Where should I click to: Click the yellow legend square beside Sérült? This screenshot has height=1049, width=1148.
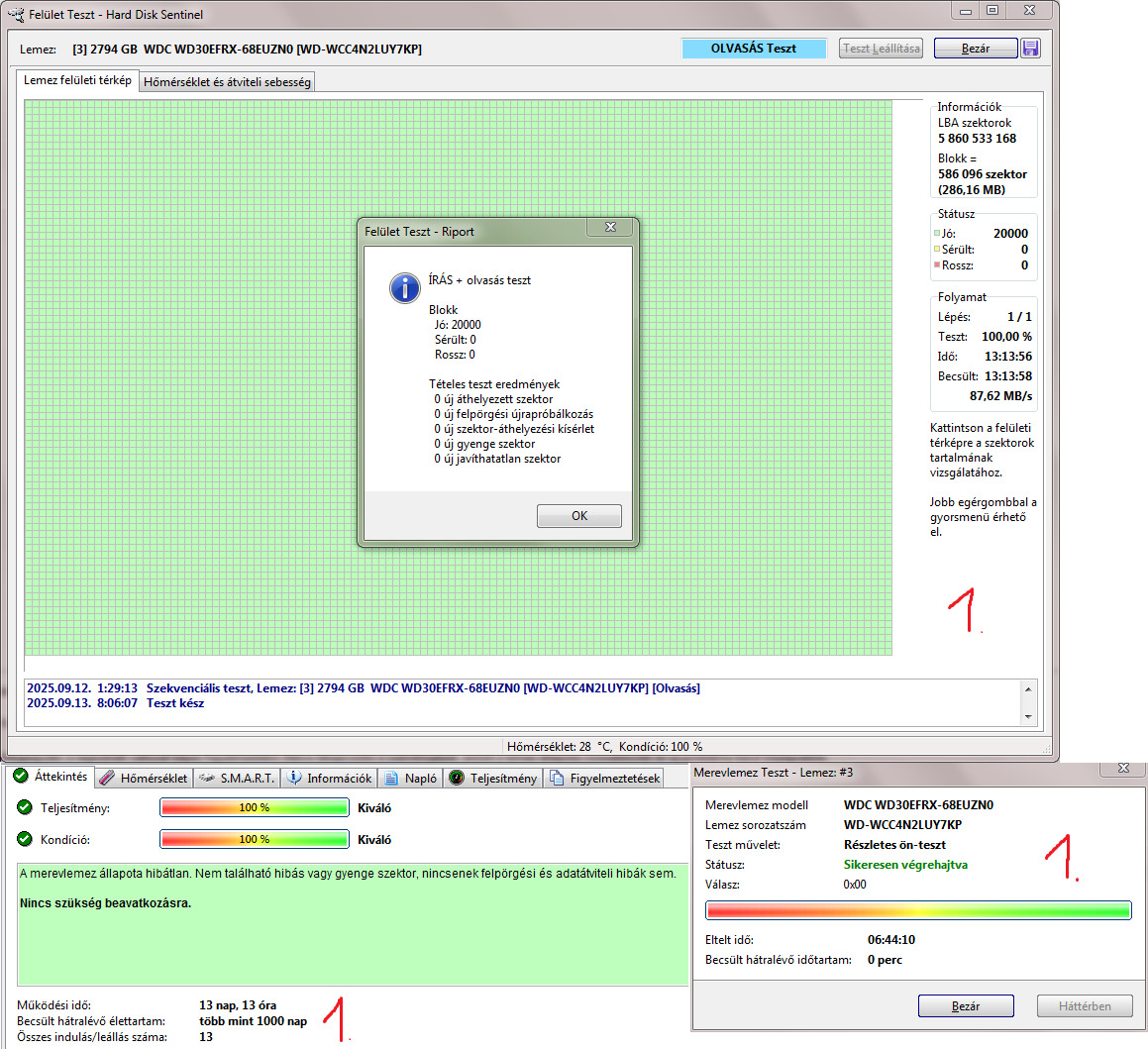point(936,249)
